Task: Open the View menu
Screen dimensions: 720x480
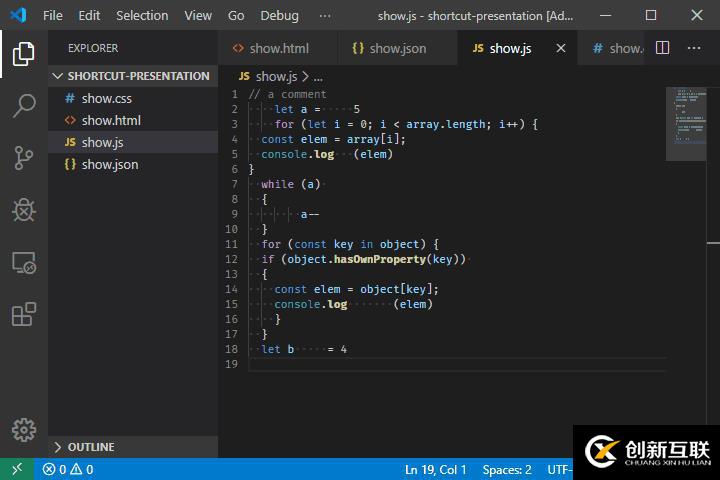Action: pos(198,16)
